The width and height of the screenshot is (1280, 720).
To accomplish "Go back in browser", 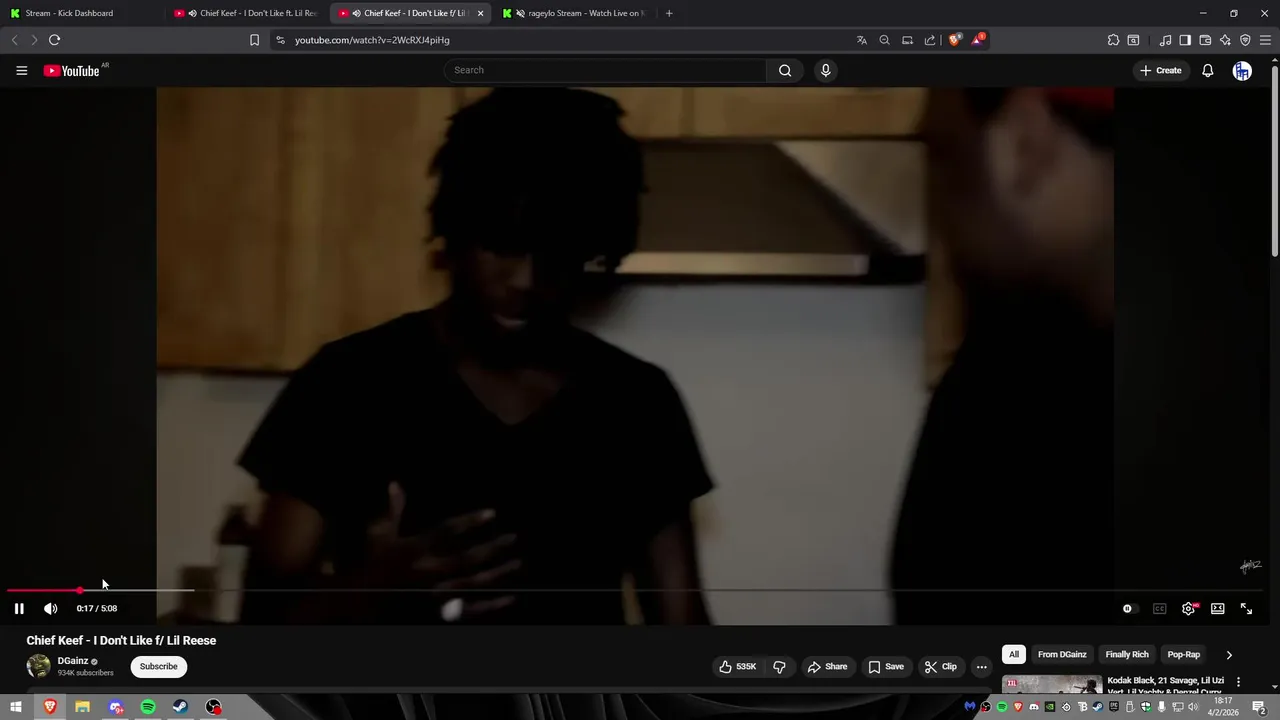I will 14,40.
